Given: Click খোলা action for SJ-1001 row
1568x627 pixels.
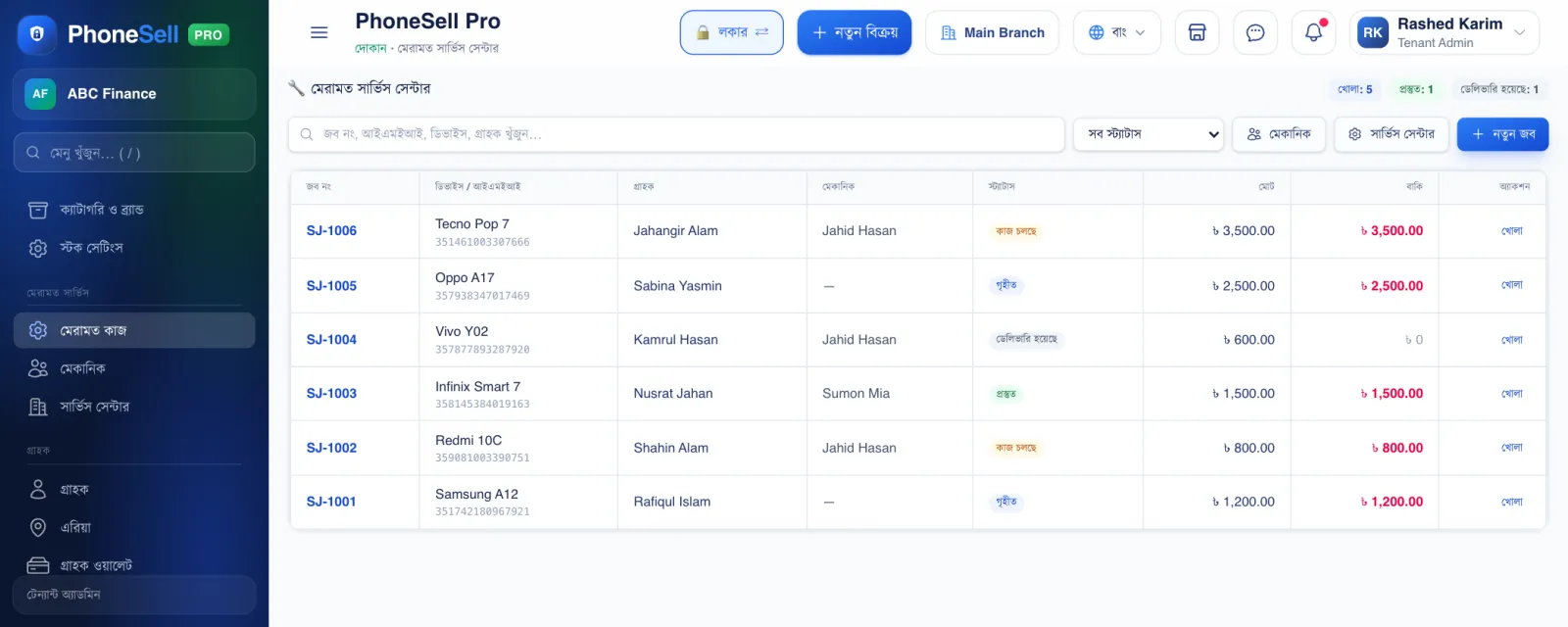Looking at the screenshot, I should [x=1512, y=502].
